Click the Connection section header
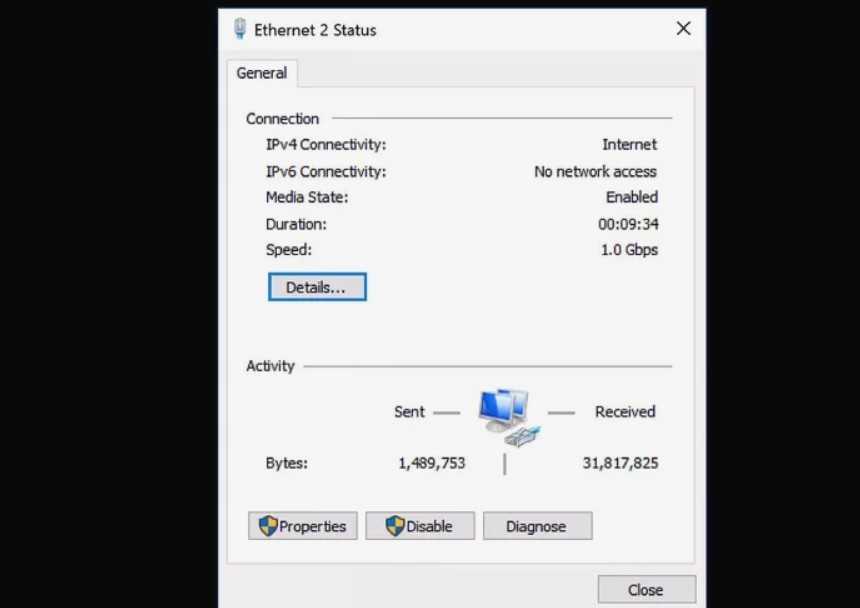Screen dimensions: 860x608 [x=282, y=119]
